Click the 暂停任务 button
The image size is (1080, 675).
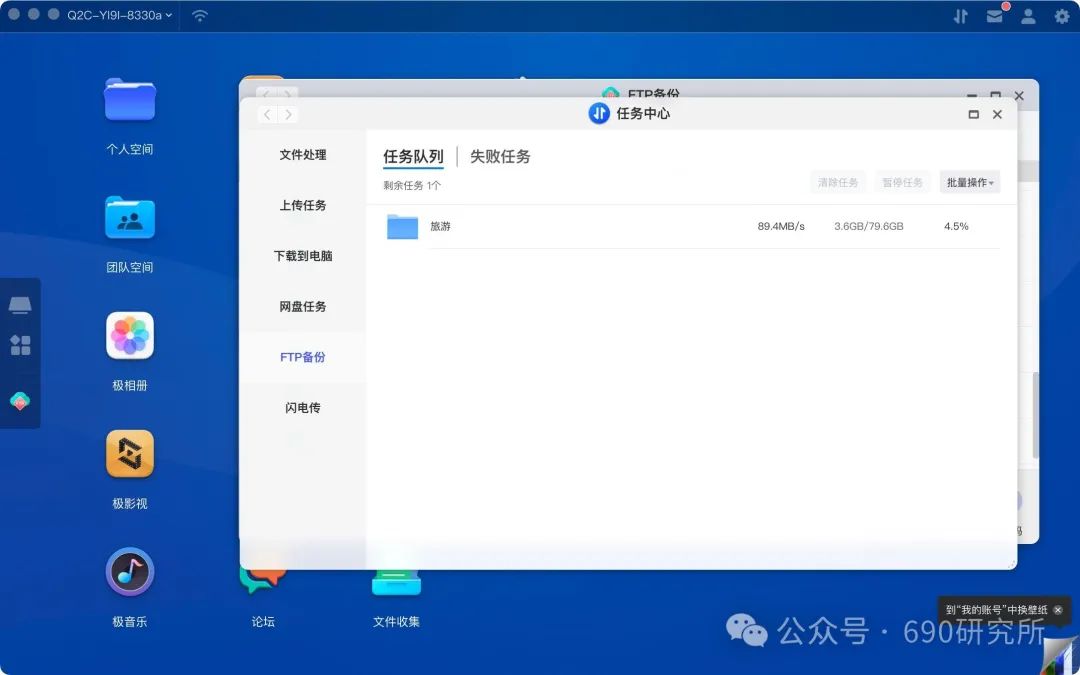tap(902, 183)
